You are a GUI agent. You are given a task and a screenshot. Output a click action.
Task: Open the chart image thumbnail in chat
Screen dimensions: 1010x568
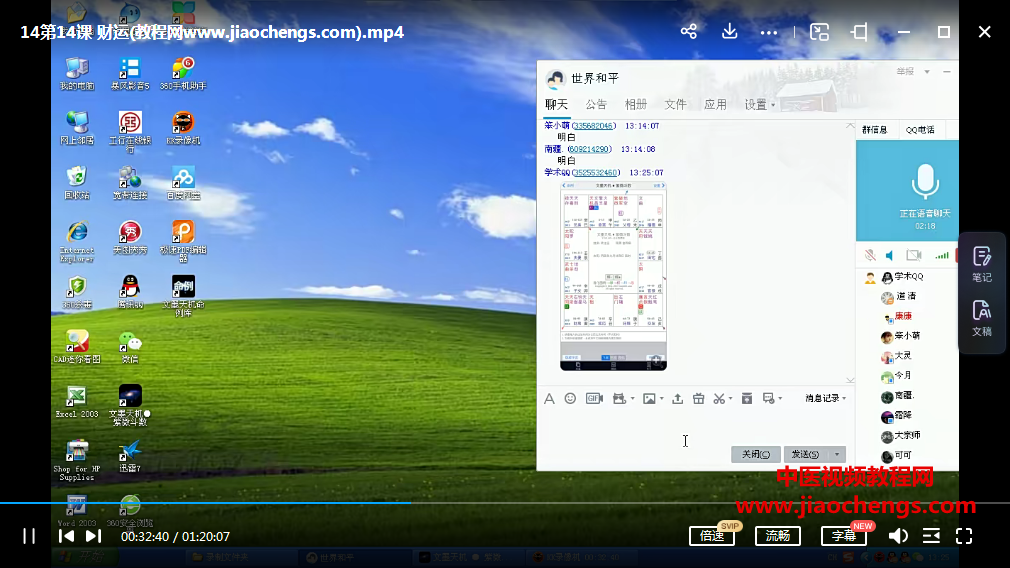(613, 276)
